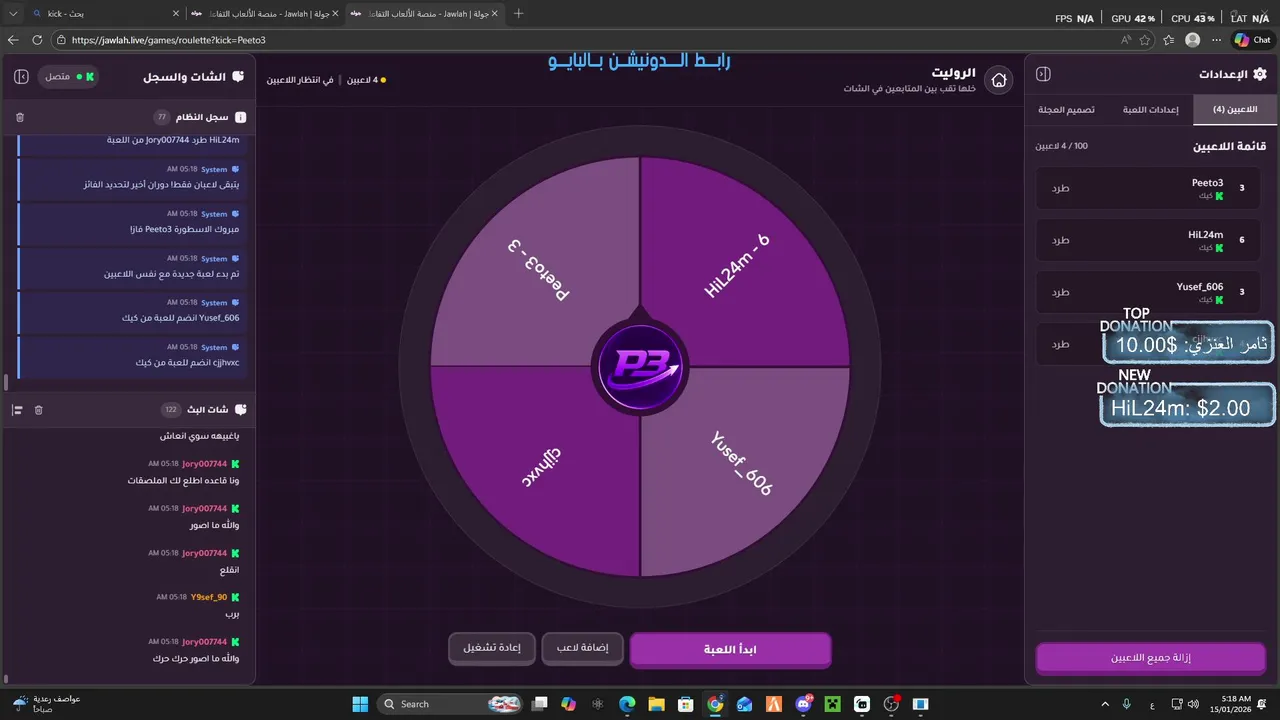The image size is (1280, 720).
Task: Click the Peeto3 - 3 wheel segment
Action: click(540, 268)
